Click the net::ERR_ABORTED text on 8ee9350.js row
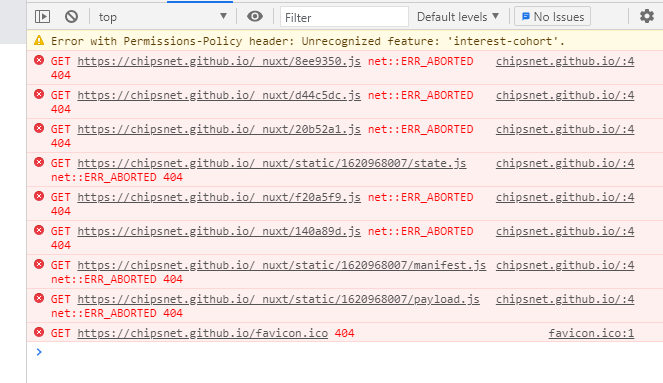The width and height of the screenshot is (663, 383). (420, 61)
